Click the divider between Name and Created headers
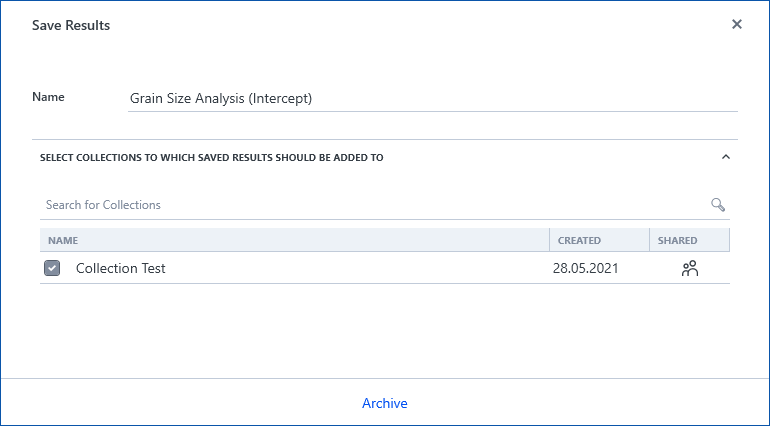The width and height of the screenshot is (770, 426). click(x=549, y=241)
